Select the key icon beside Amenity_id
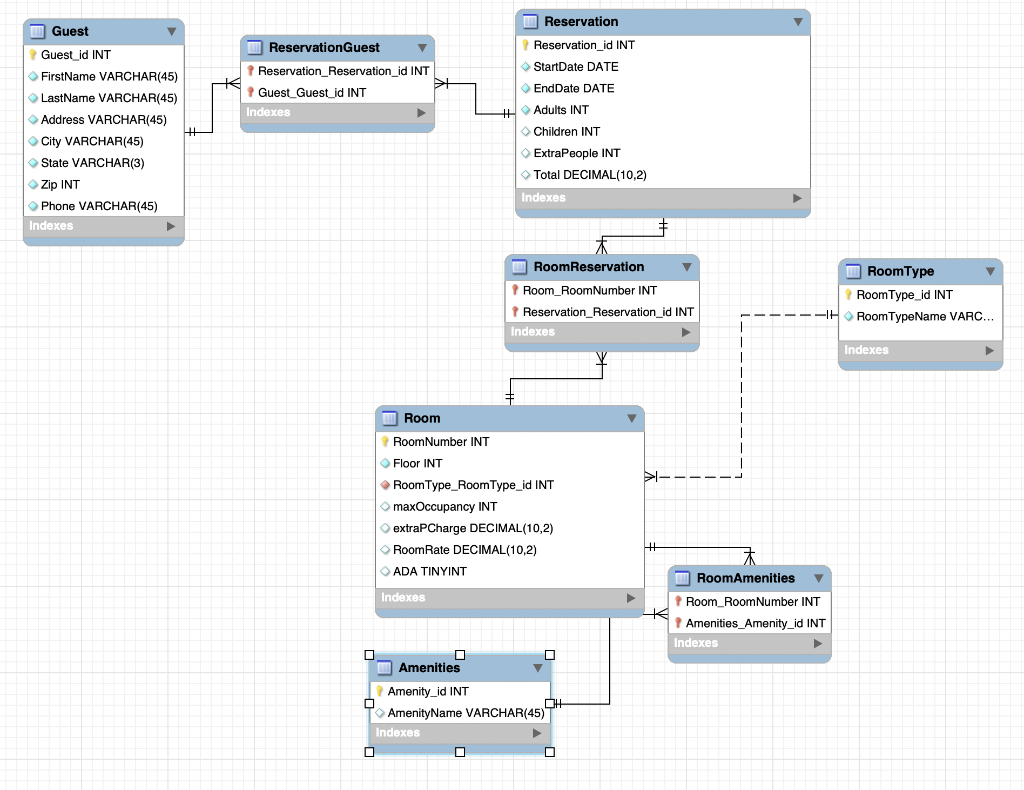This screenshot has width=1024, height=790. coord(380,691)
